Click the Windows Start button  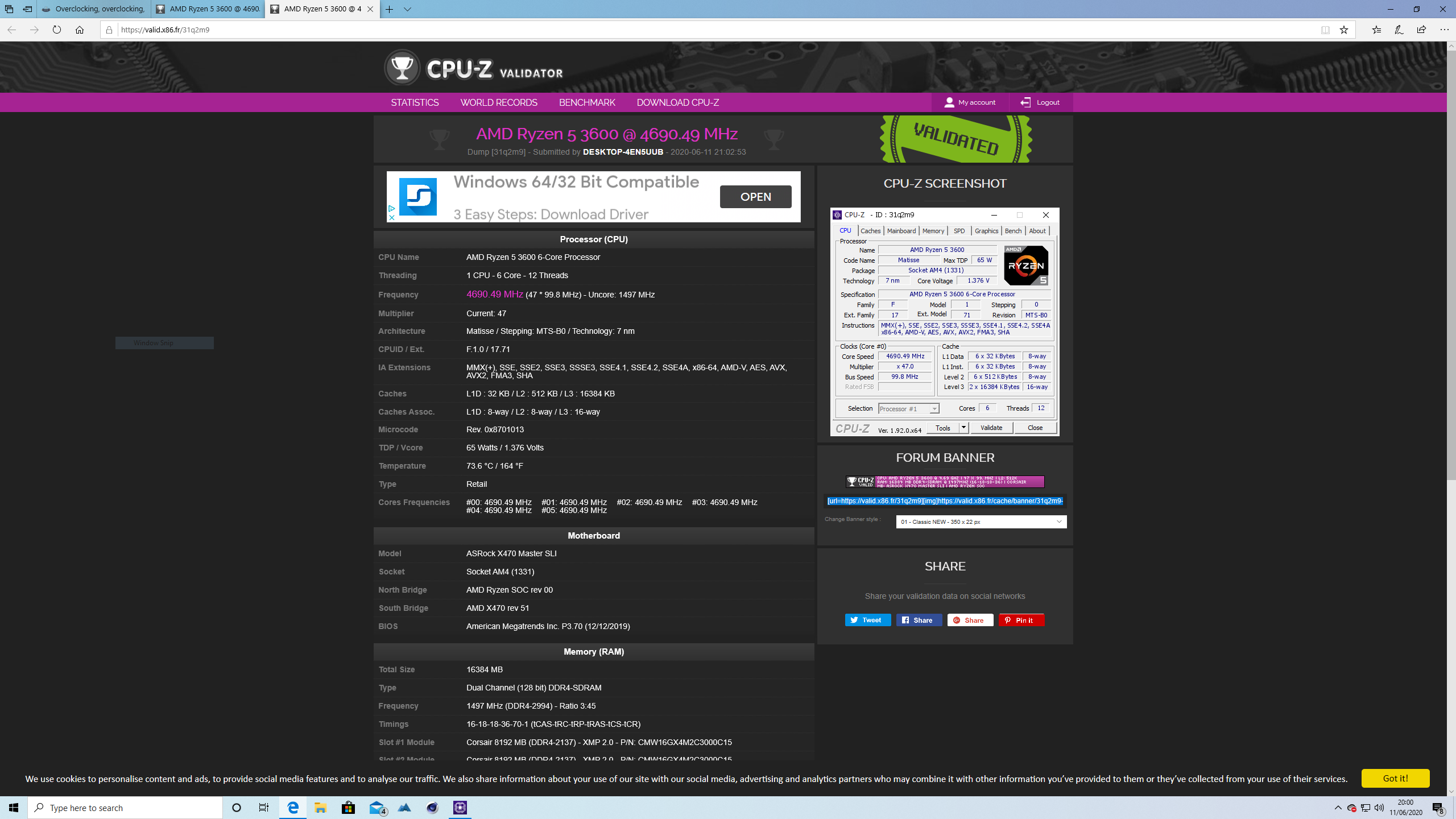click(14, 808)
